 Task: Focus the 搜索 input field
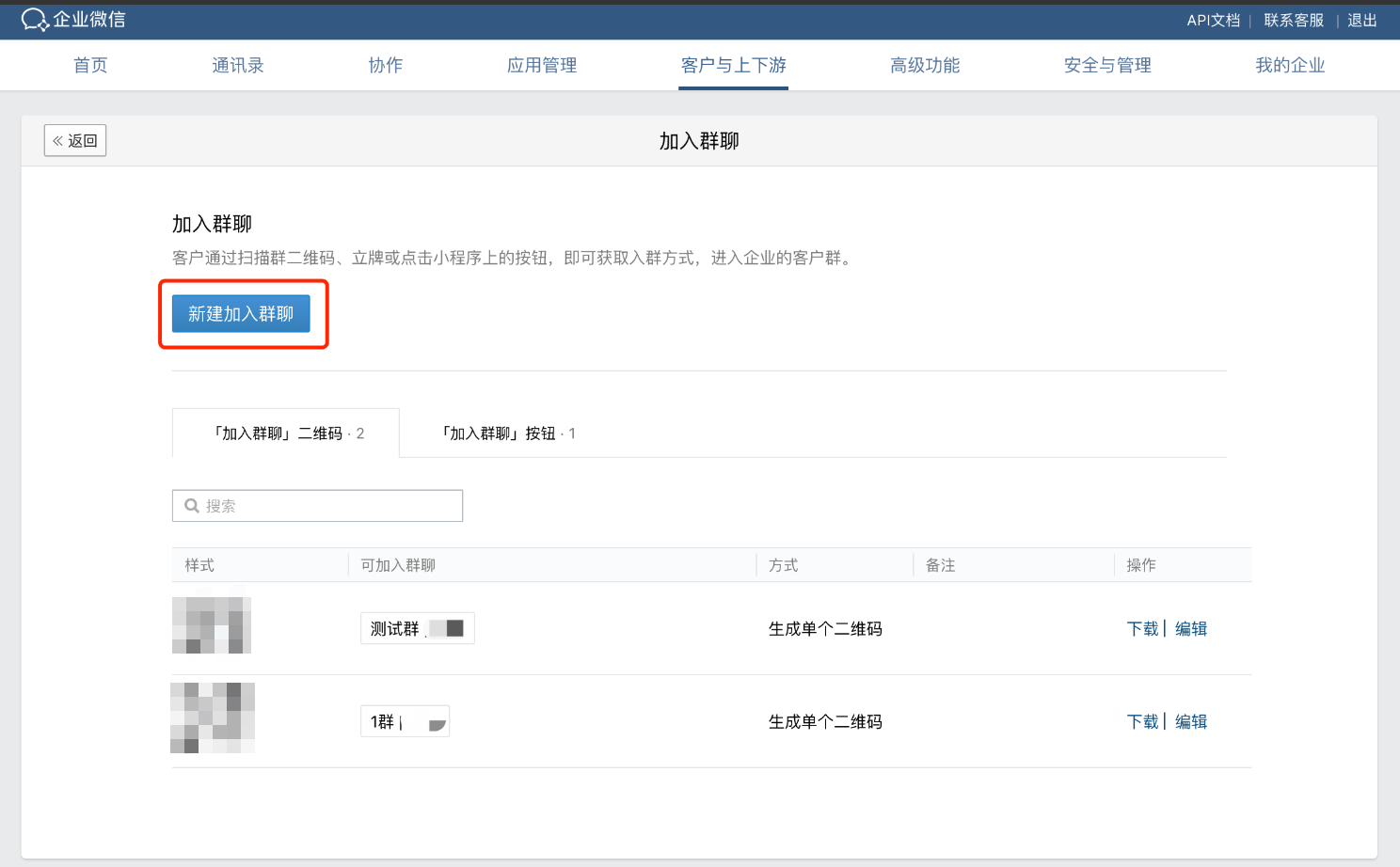317,506
